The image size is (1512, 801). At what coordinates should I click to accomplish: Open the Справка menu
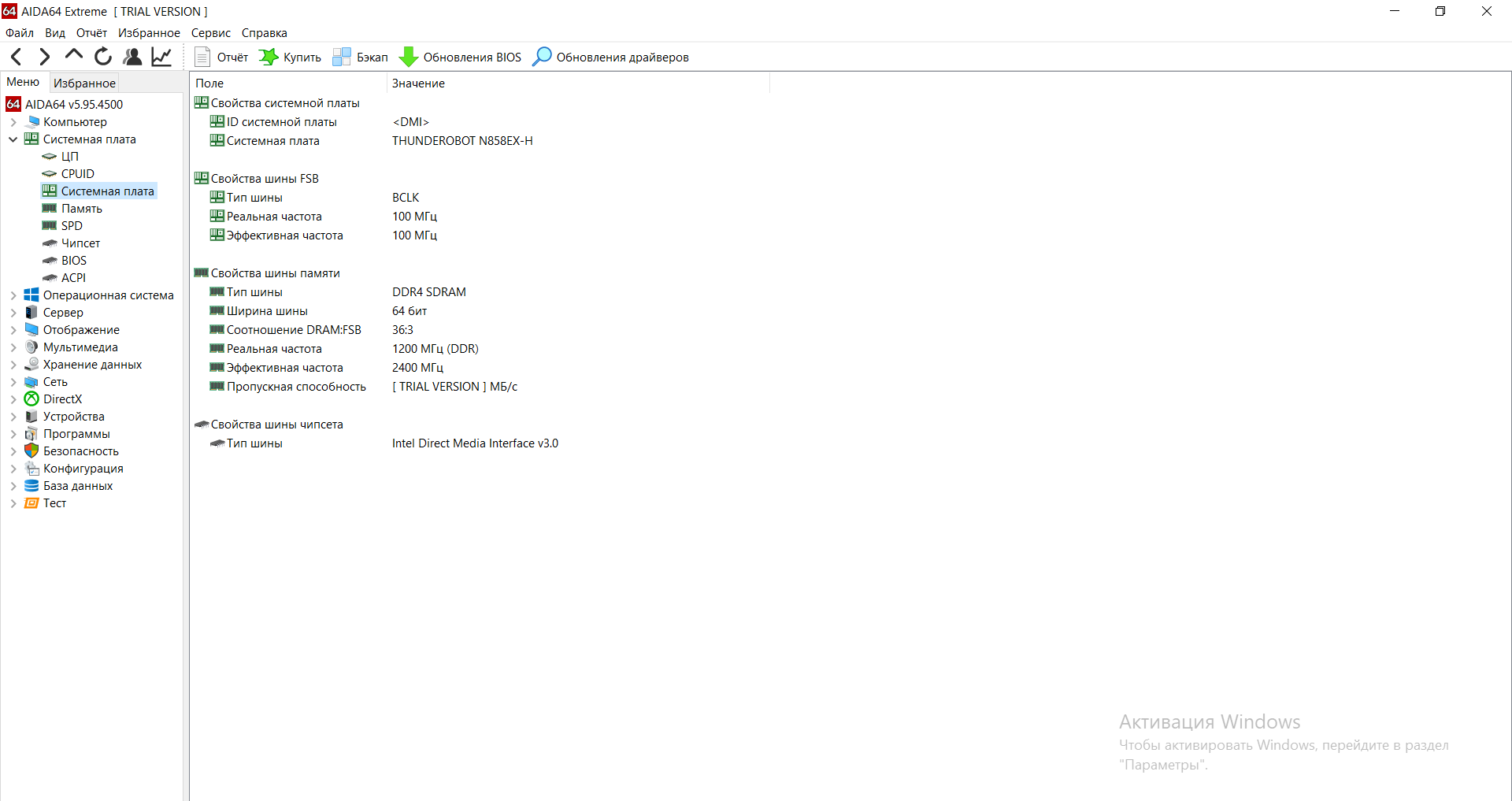click(x=264, y=33)
